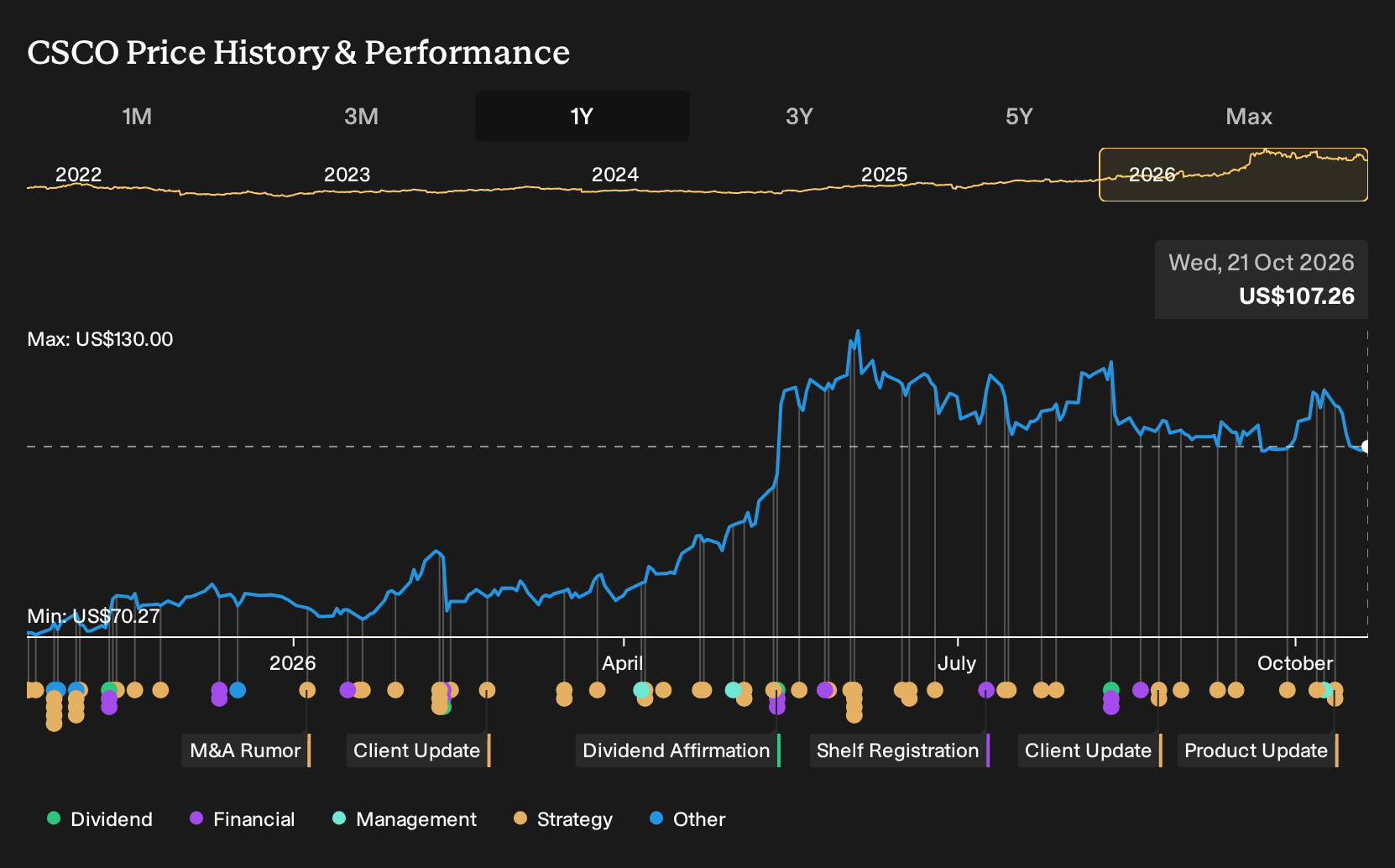This screenshot has height=868, width=1395.
Task: Toggle the Financial legend filter
Action: [243, 819]
